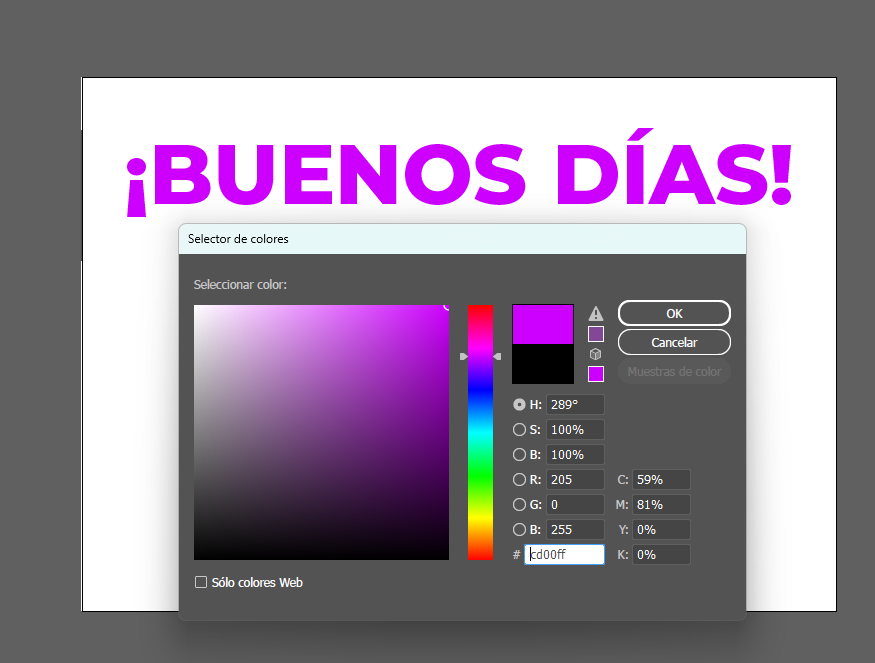This screenshot has width=875, height=663.
Task: Click the web-safe color cube icon
Action: pos(595,354)
